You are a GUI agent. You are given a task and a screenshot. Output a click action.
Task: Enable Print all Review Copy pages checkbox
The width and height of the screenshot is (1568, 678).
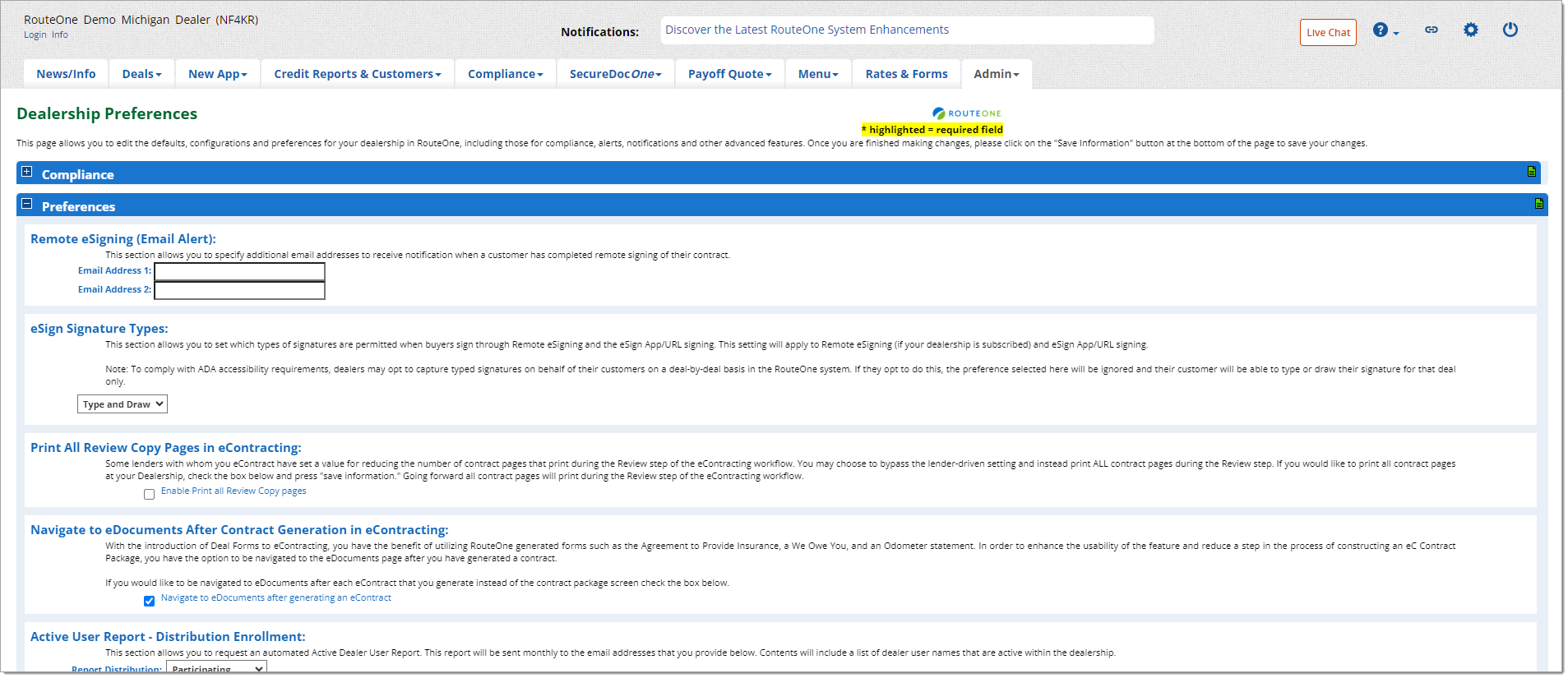click(149, 495)
